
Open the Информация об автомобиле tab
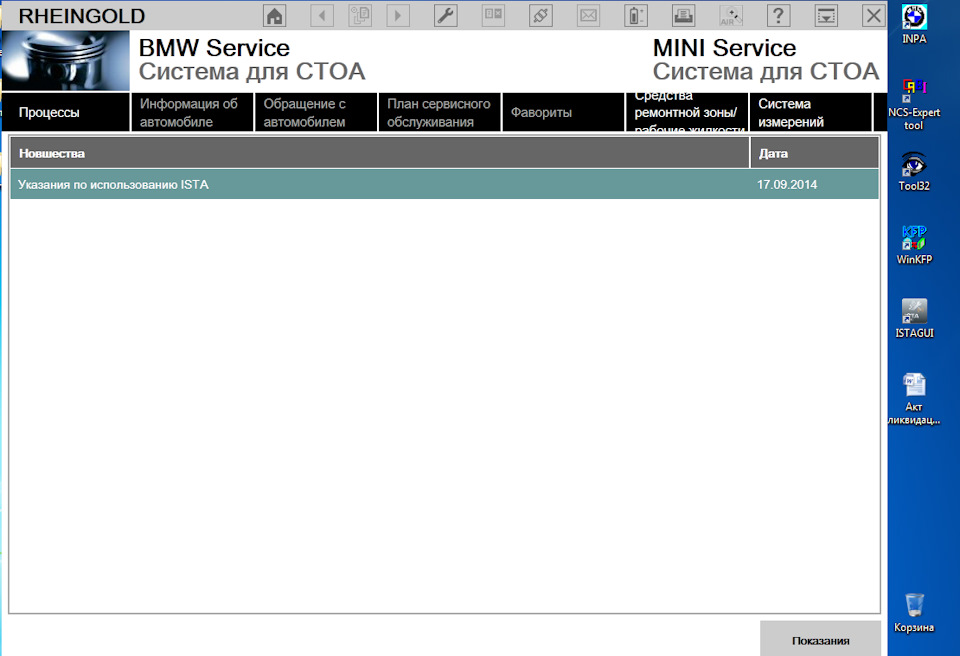191,113
